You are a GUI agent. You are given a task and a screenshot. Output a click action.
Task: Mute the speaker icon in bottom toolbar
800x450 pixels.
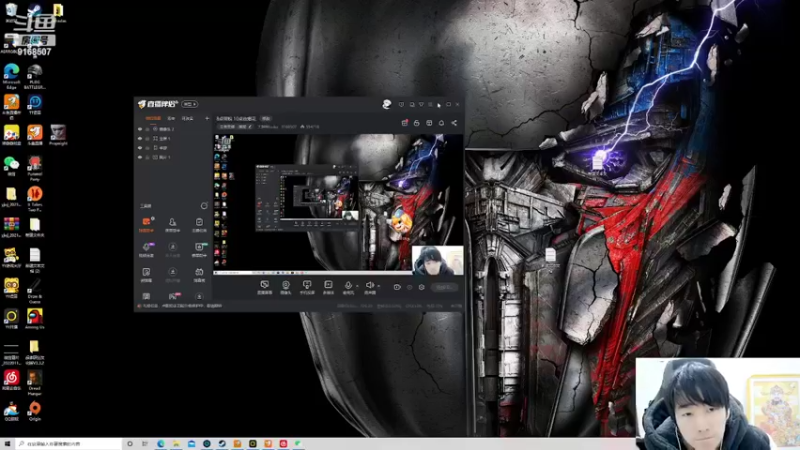pos(370,286)
